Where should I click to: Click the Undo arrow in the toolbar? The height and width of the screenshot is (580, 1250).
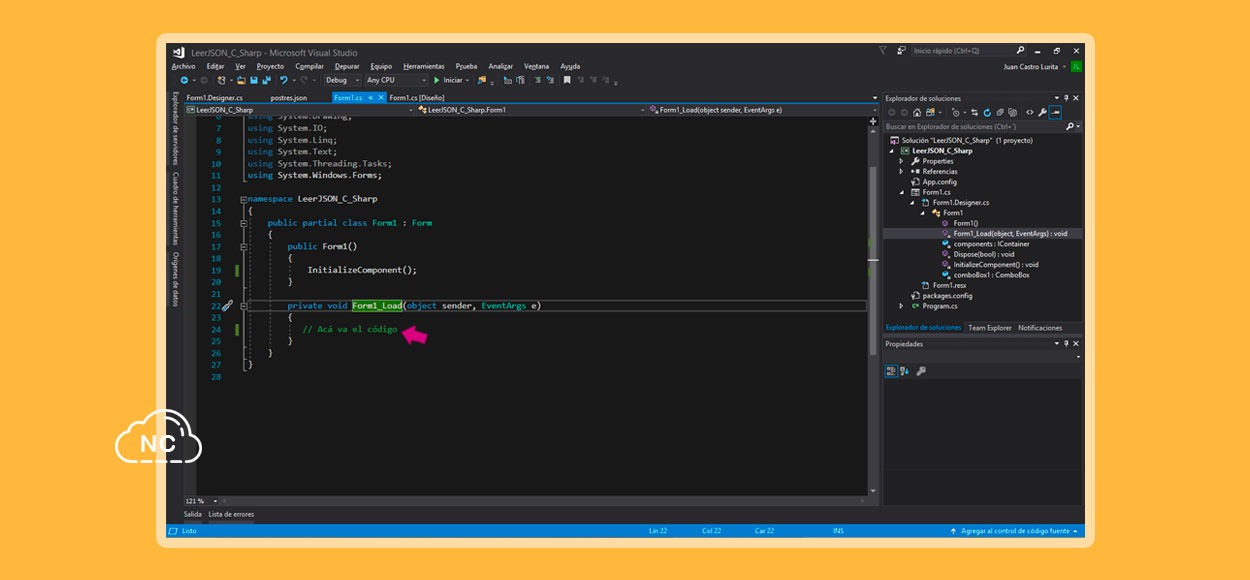(x=284, y=80)
